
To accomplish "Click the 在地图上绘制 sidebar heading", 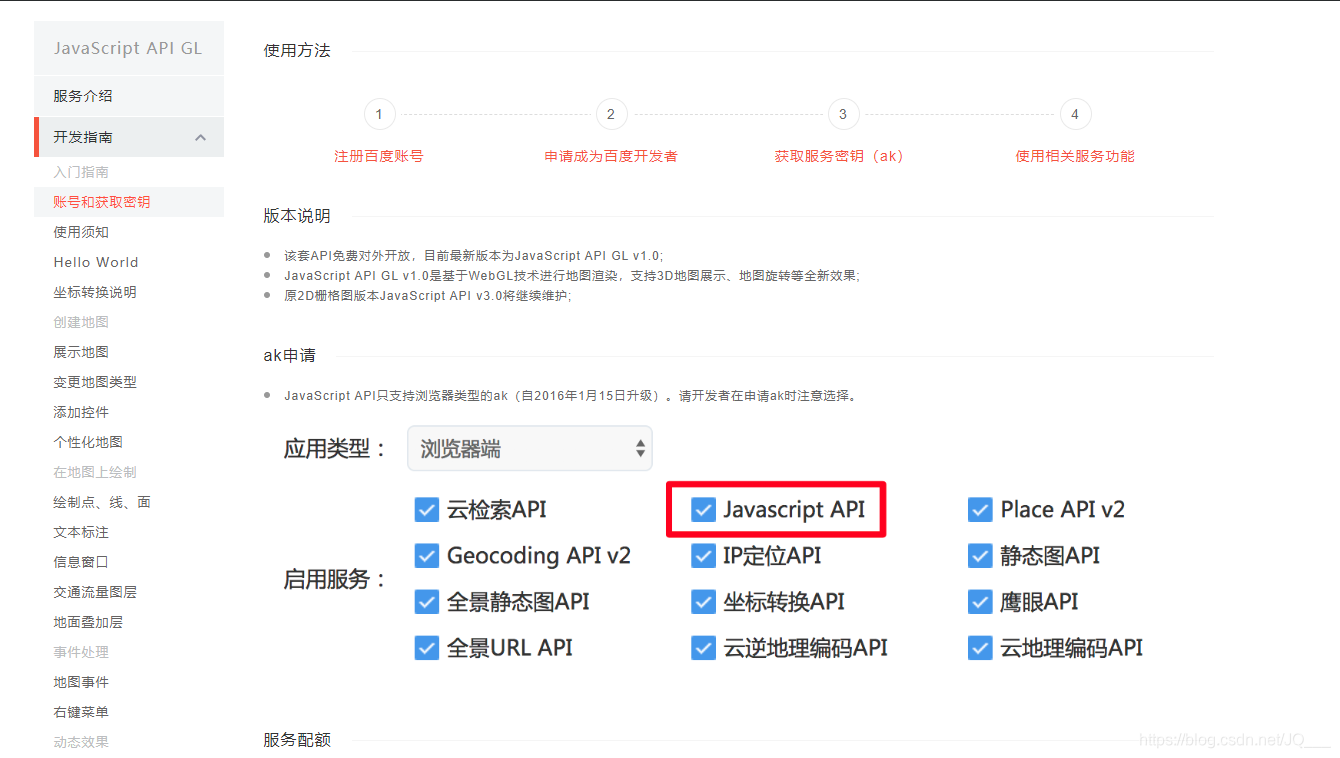I will click(95, 472).
